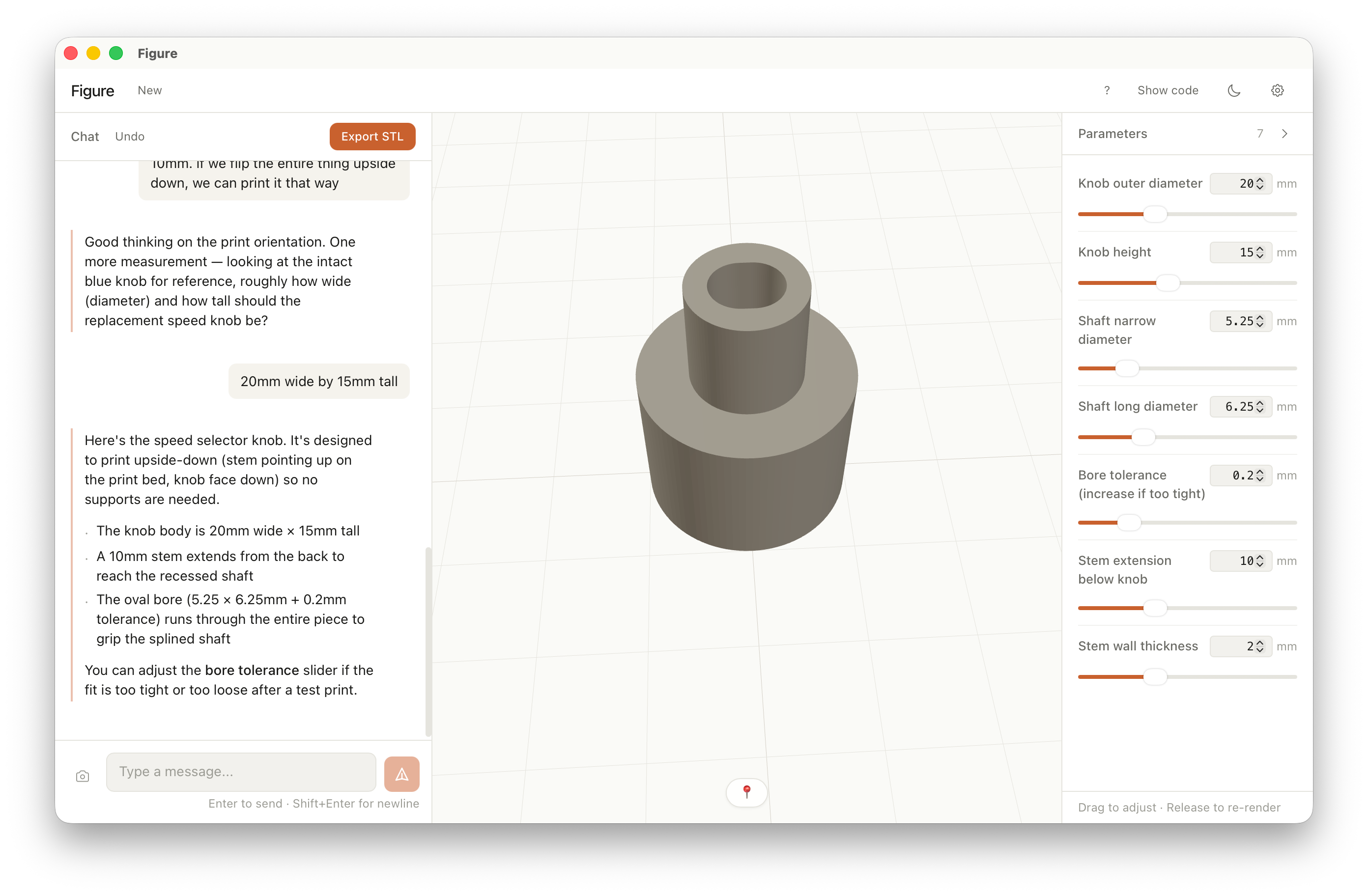Open settings gear icon
The image size is (1368, 896).
click(x=1277, y=90)
